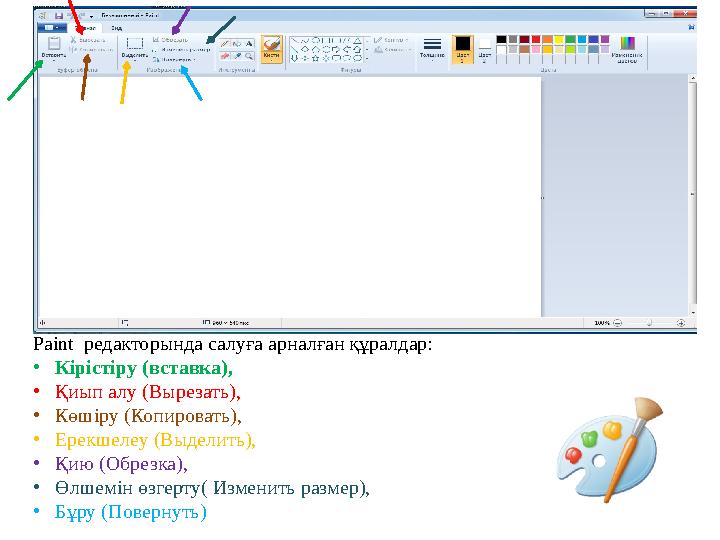Click the zoom slider in the status bar
720x540 pixels.
649,323
